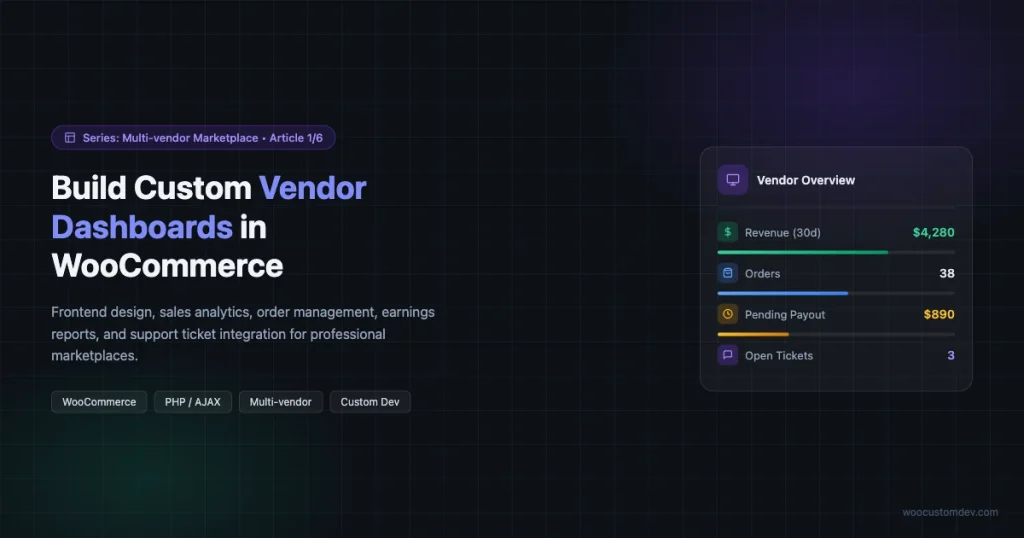The height and width of the screenshot is (538, 1024).
Task: Click the Frontend design description paragraph
Action: pos(243,334)
